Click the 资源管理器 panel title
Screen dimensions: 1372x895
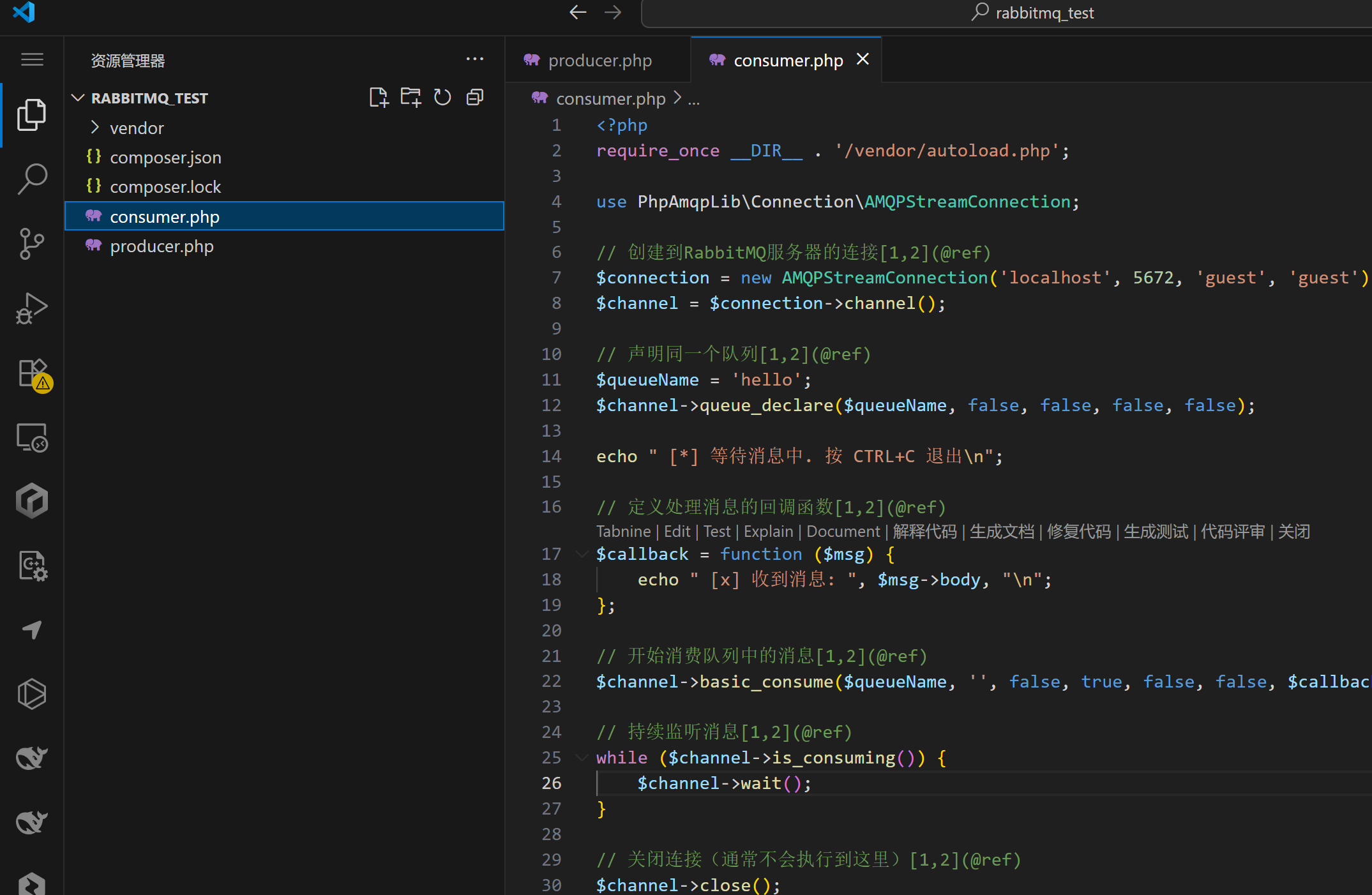pos(128,61)
